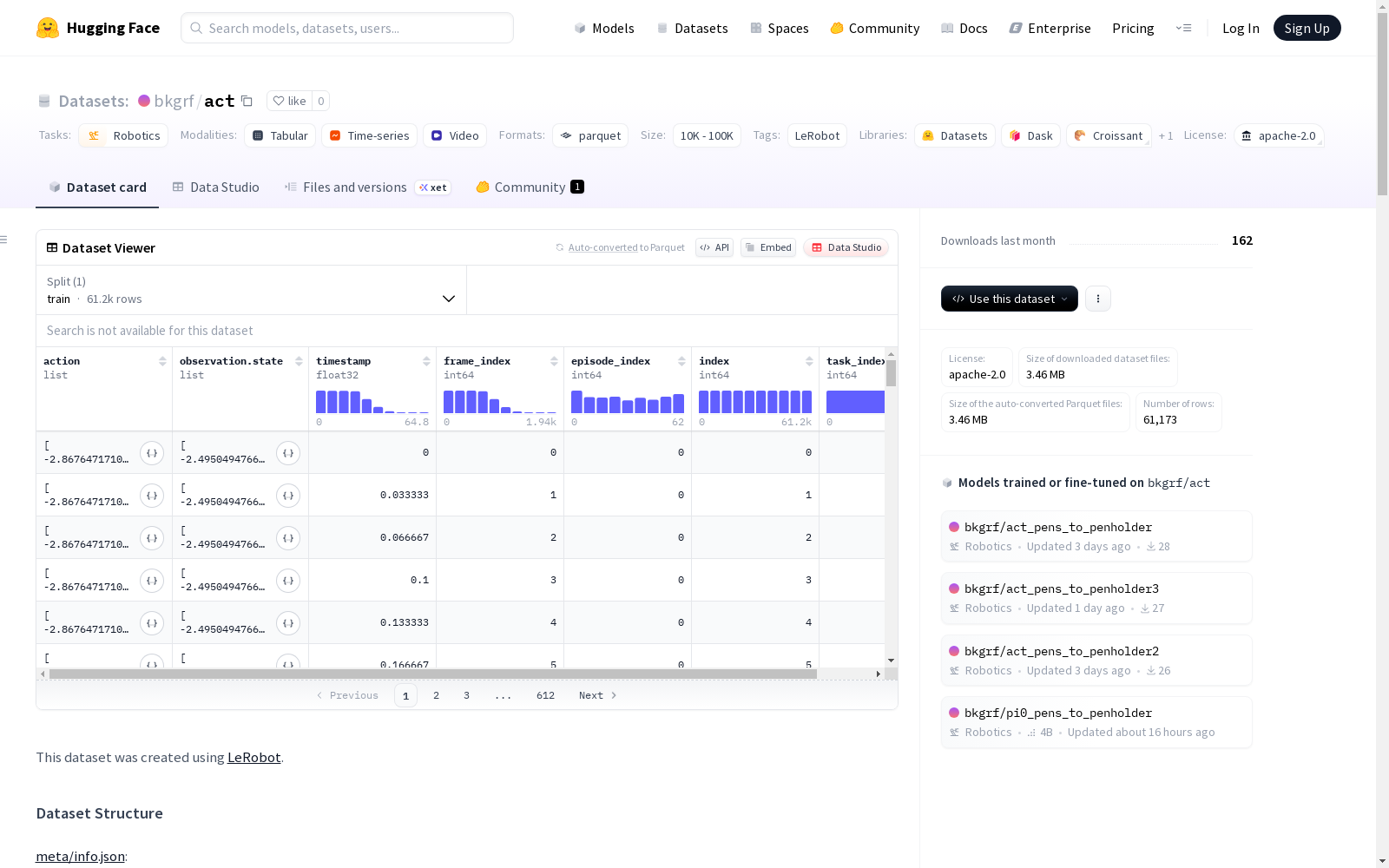The image size is (1389, 868).
Task: Click the Hugging Face logo icon
Action: pyautogui.click(x=48, y=28)
